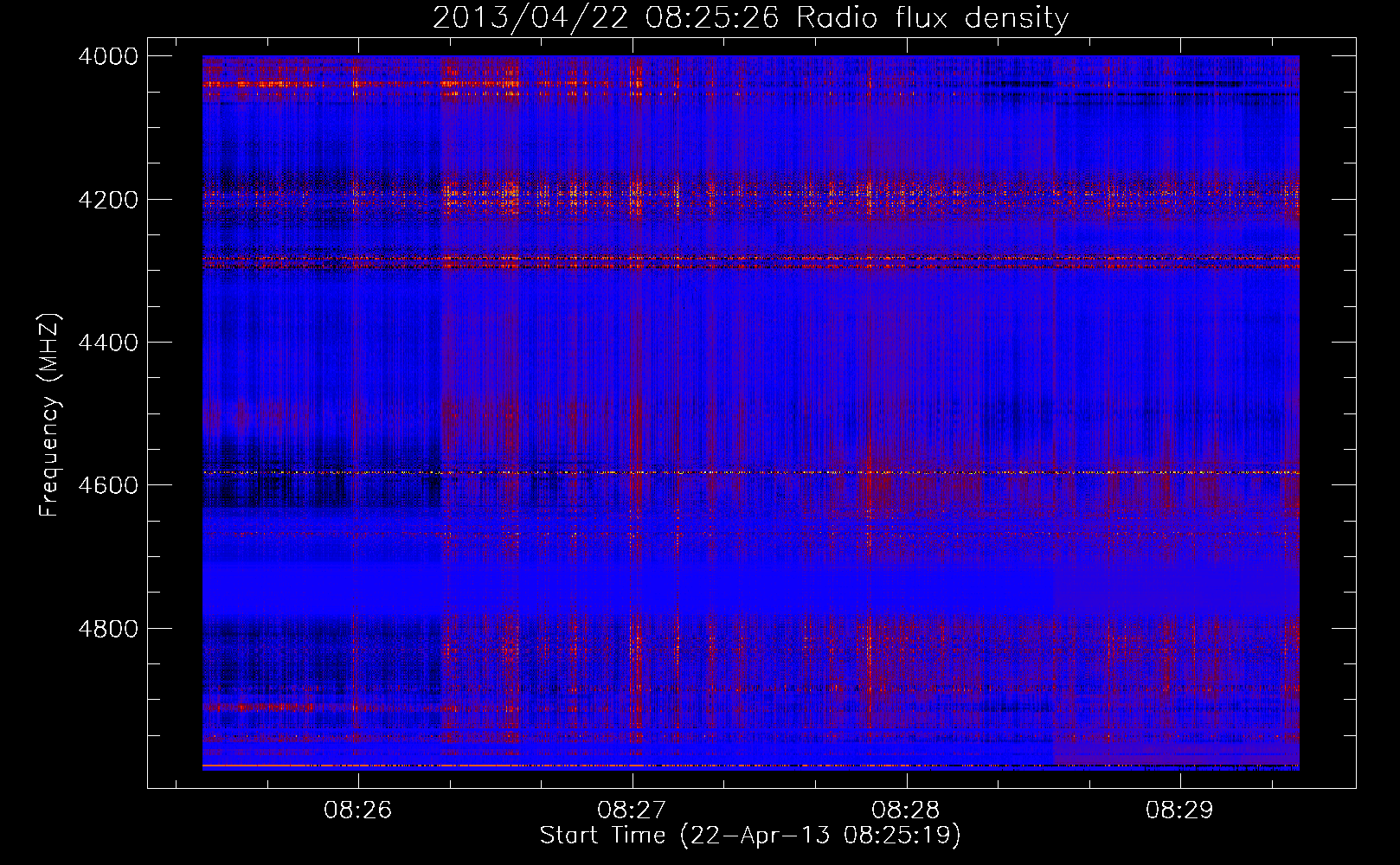1400x865 pixels.
Task: Click the plot title '2013/04/22 08:25:26 Radio flux density'
Action: click(x=750, y=17)
